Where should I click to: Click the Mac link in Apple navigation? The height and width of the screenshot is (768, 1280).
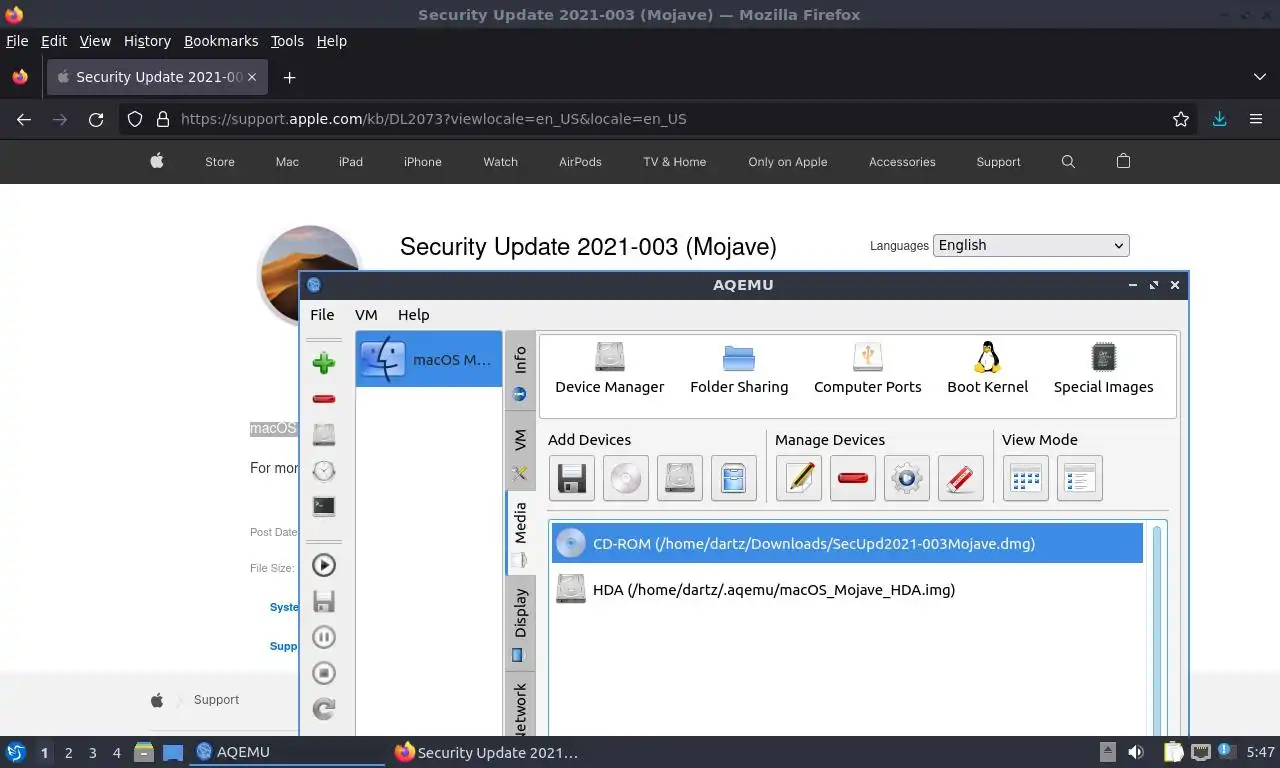coord(287,162)
